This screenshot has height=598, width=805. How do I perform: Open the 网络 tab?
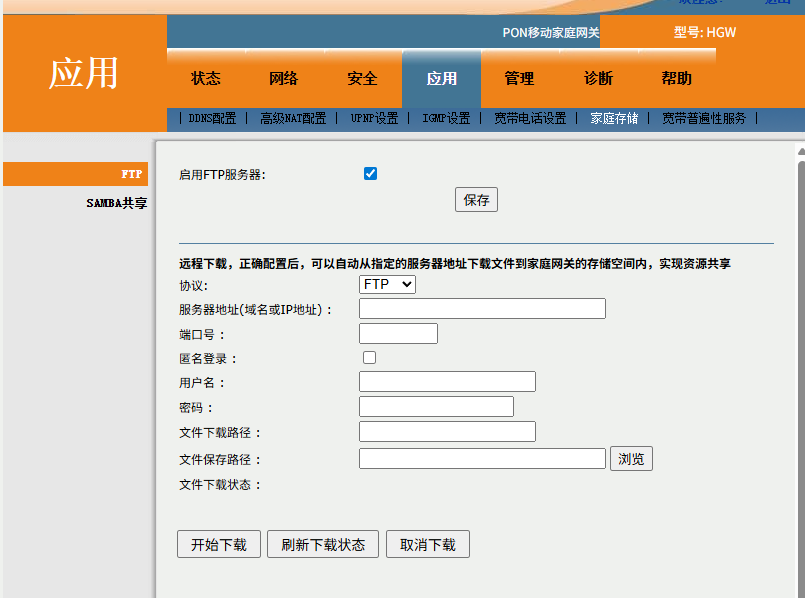[284, 79]
